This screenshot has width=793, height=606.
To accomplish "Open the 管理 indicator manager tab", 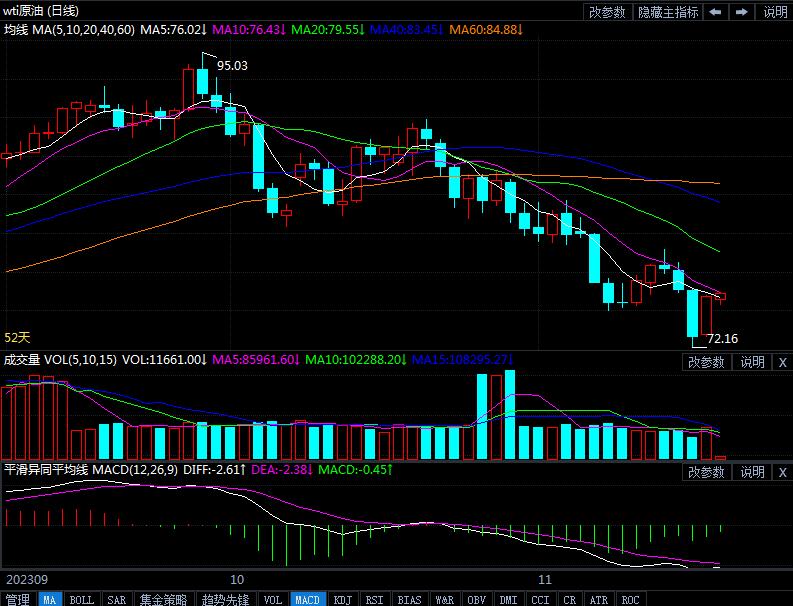I will (18, 599).
